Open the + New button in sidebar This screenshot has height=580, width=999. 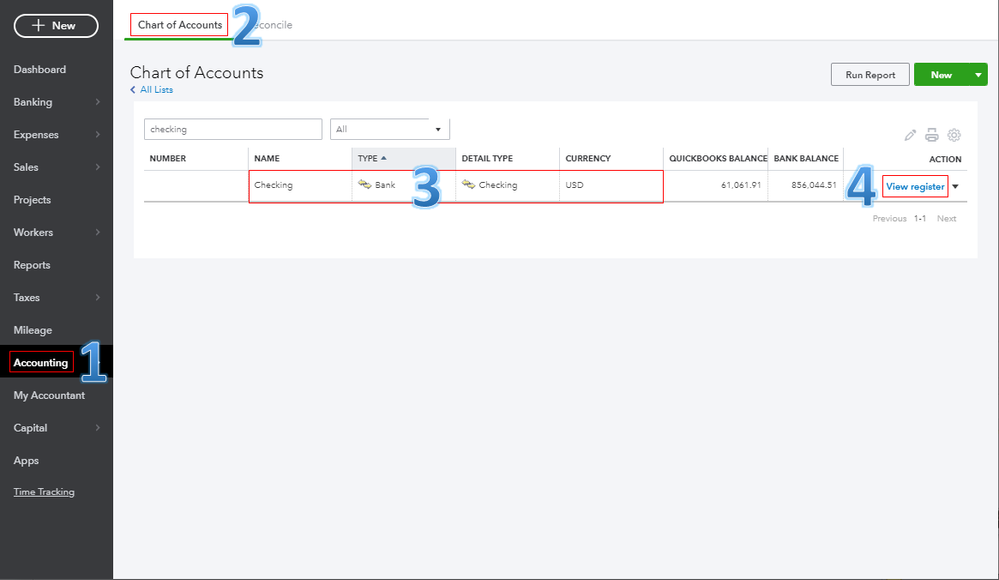point(56,25)
